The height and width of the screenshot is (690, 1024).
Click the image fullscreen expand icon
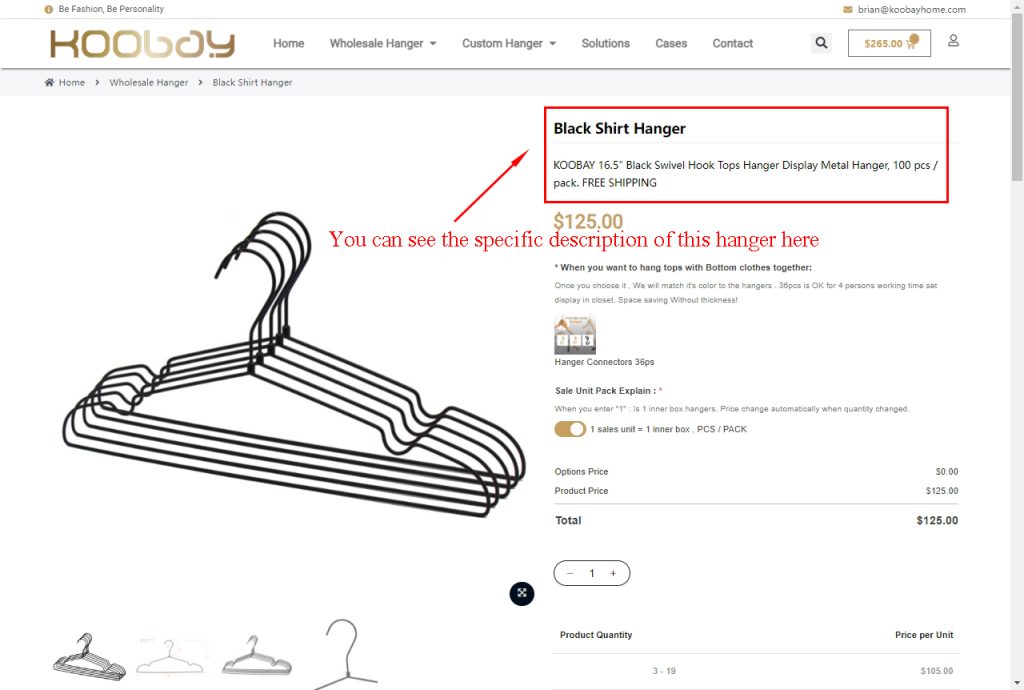pos(522,593)
